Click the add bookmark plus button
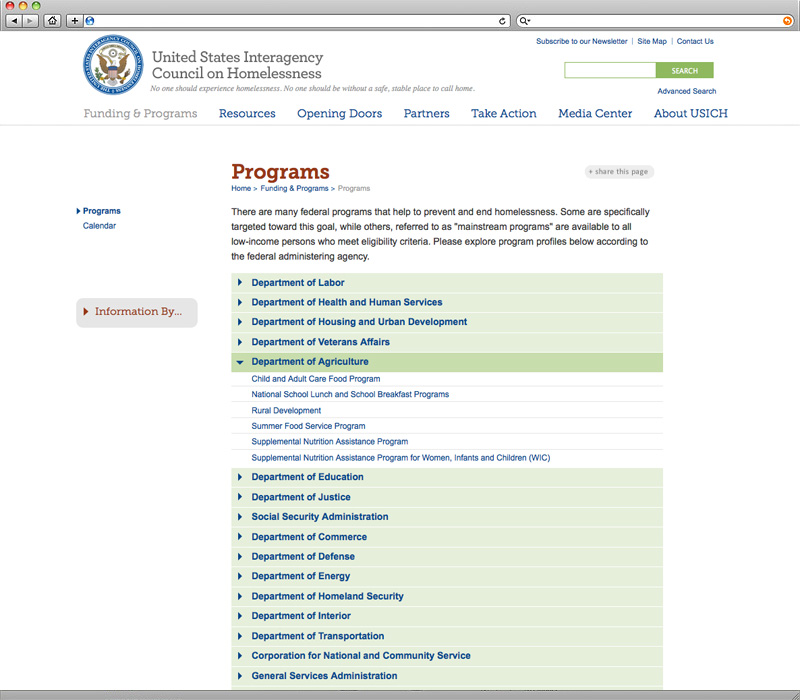This screenshot has width=800, height=700. tap(74, 21)
